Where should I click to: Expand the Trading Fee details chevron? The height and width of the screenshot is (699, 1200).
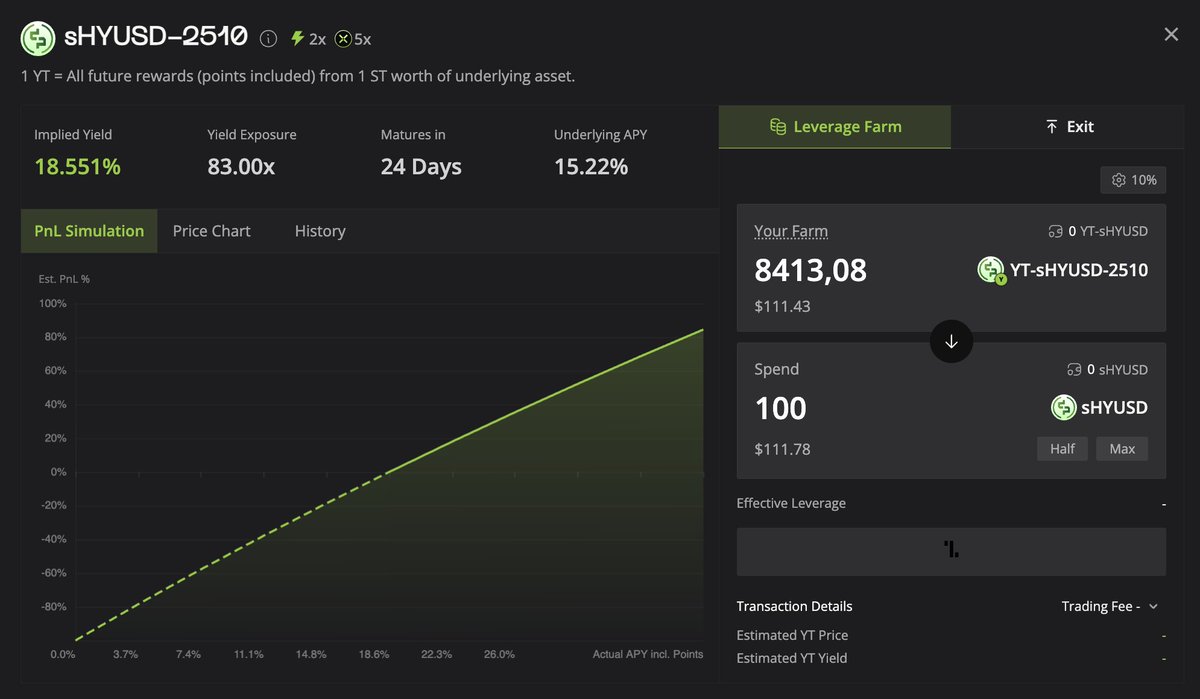coord(1153,607)
